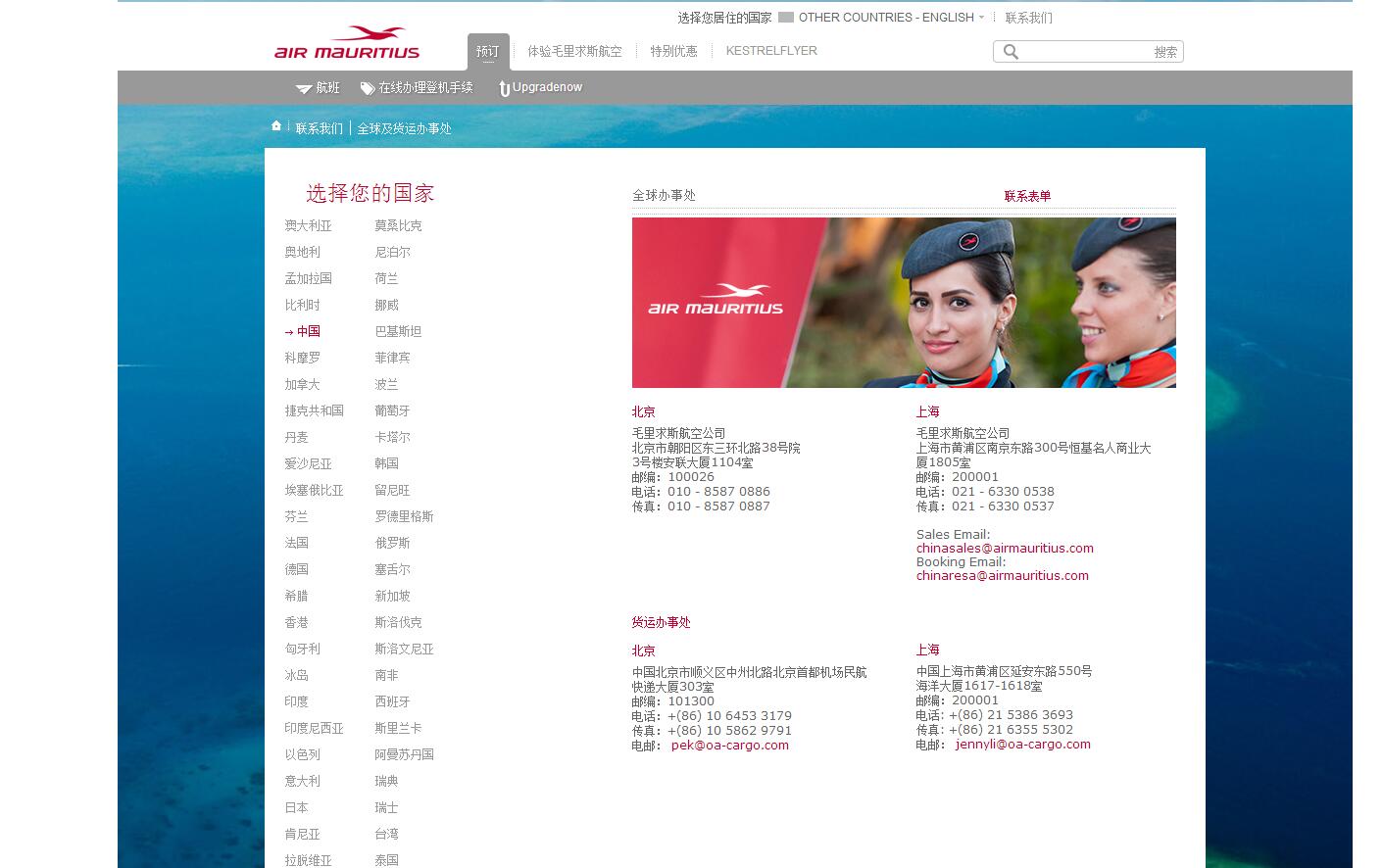Click the search input field

click(x=1086, y=52)
